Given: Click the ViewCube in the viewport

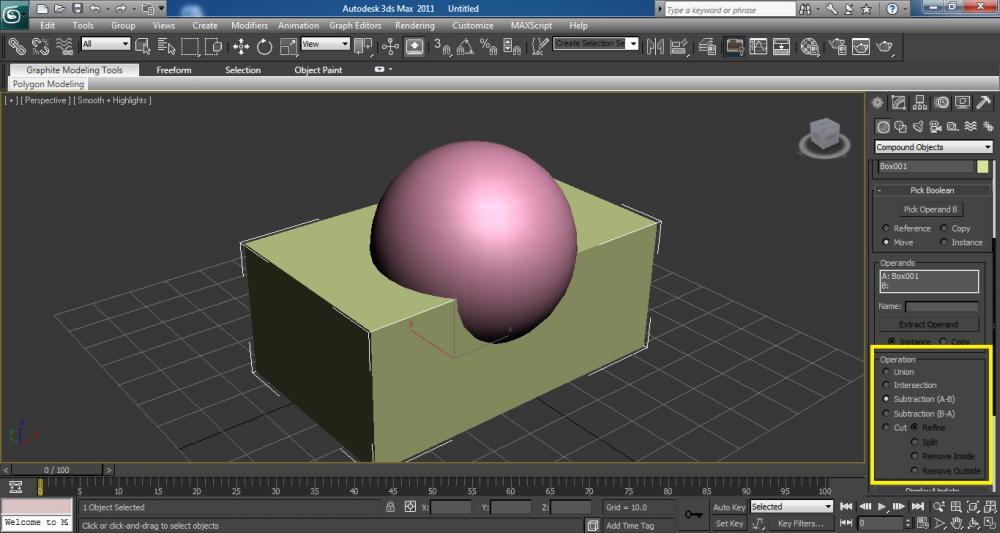Looking at the screenshot, I should [825, 134].
